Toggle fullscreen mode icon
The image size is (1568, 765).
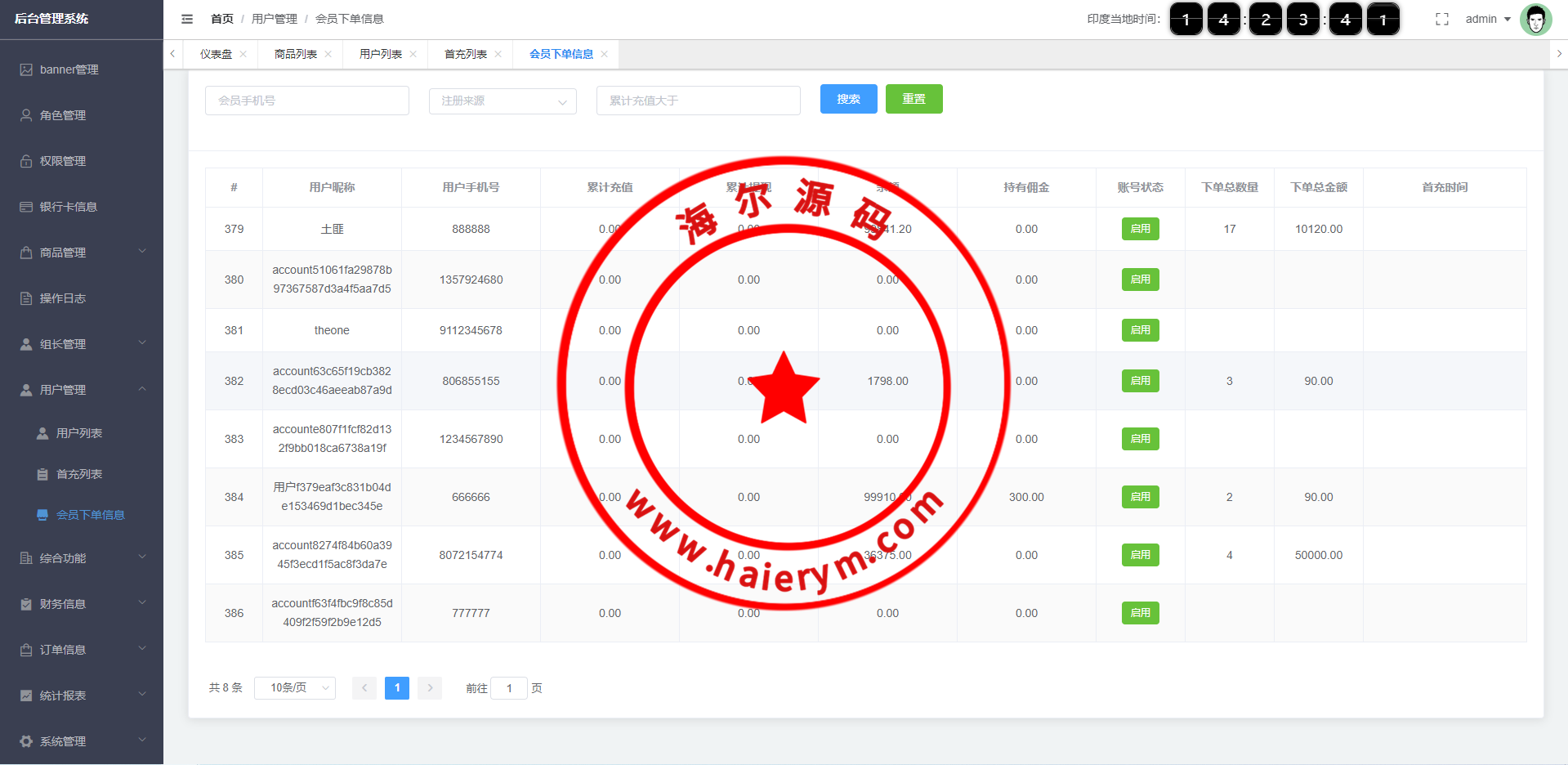click(1441, 19)
